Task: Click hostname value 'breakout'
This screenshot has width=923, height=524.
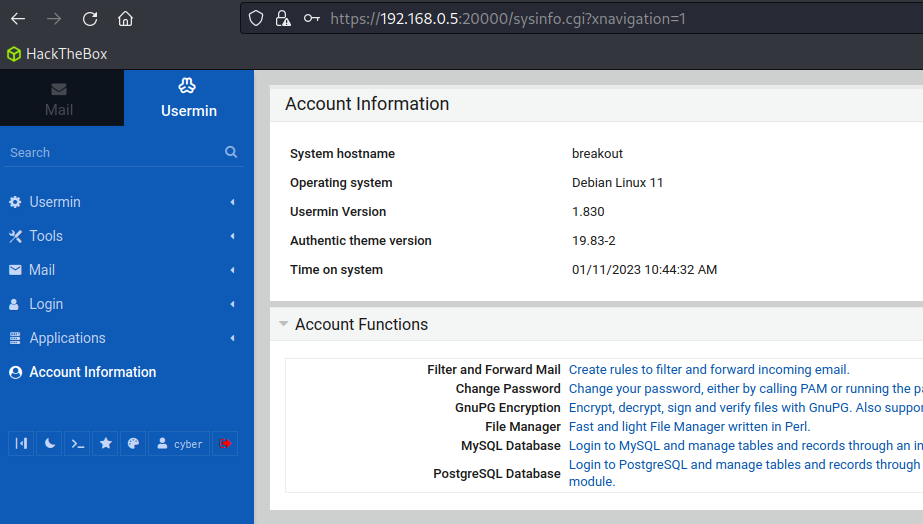Action: 597,154
